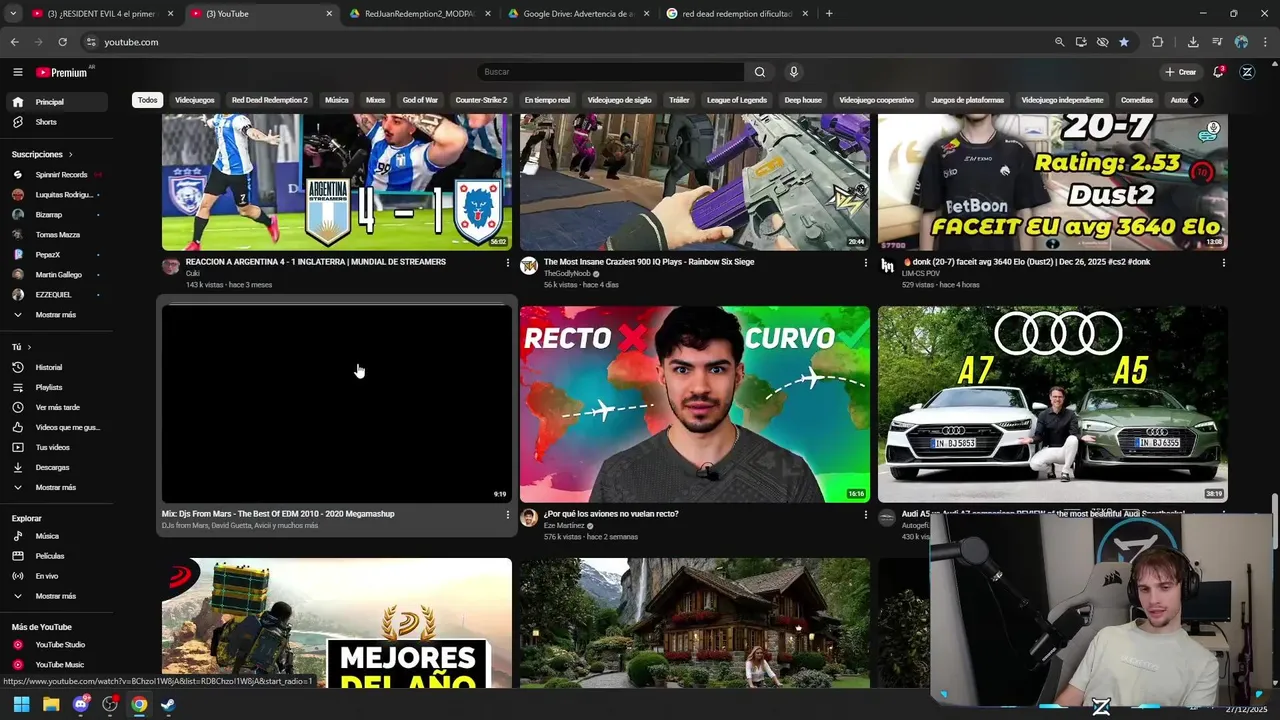Go back with Chrome back arrow

[14, 42]
